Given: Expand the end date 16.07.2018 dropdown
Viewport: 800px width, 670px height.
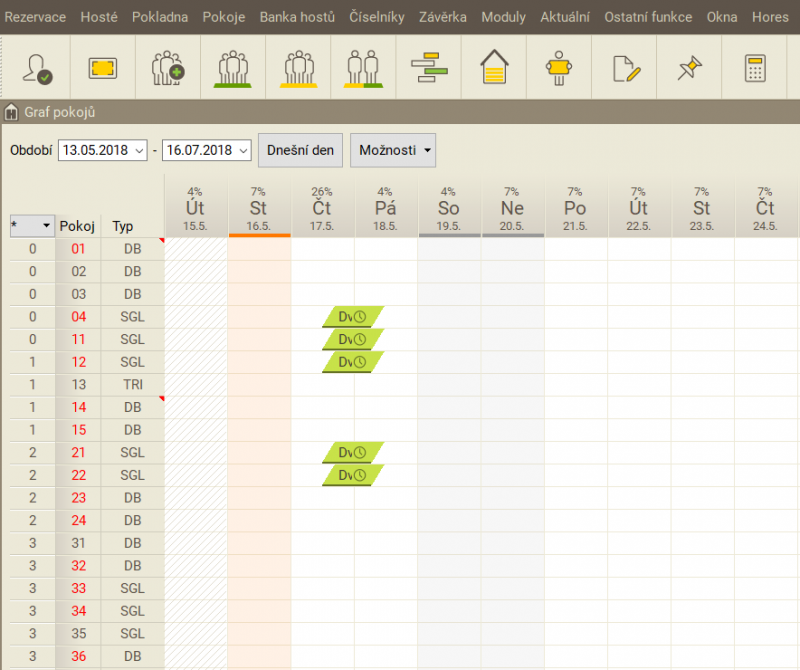Looking at the screenshot, I should pos(243,150).
